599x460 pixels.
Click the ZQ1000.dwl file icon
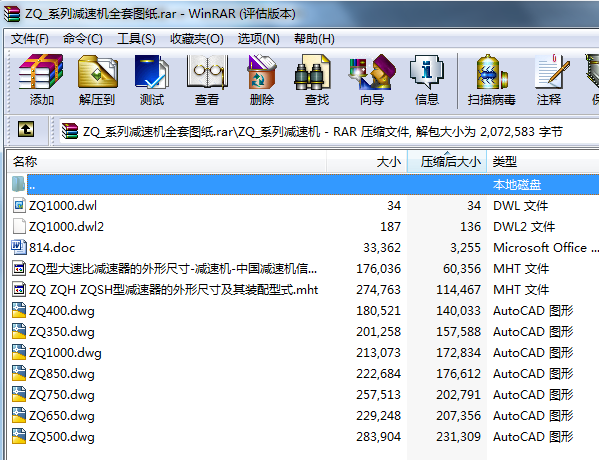pyautogui.click(x=19, y=205)
